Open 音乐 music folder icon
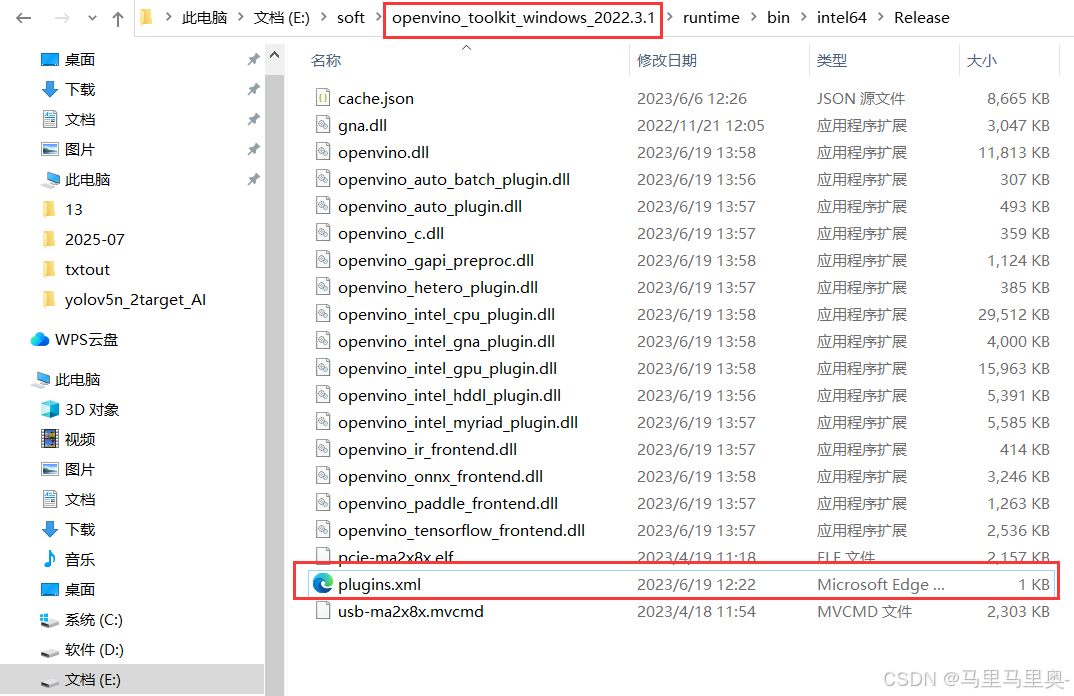The width and height of the screenshot is (1074, 696). pos(49,559)
